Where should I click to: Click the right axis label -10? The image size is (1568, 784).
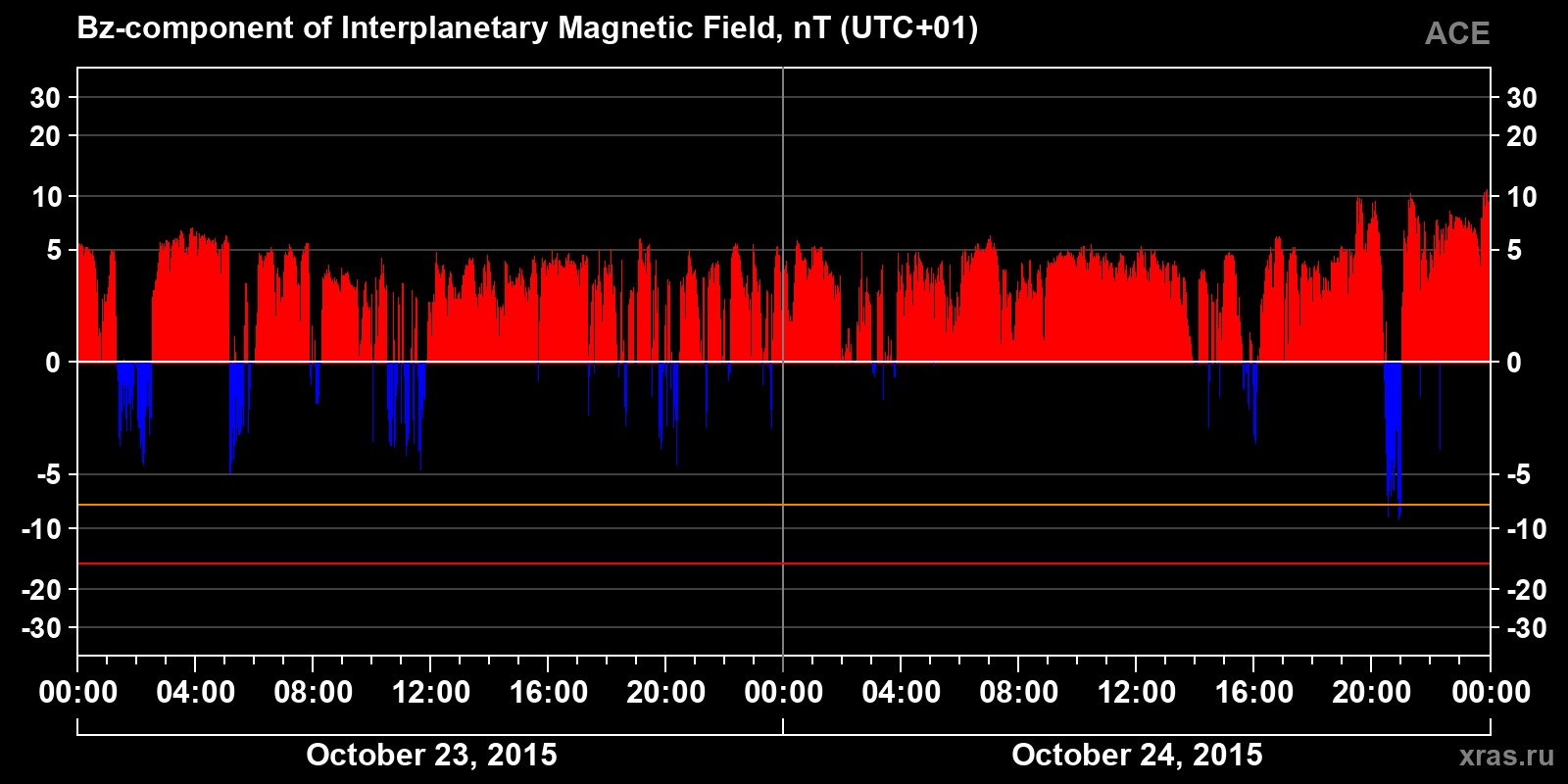point(1526,529)
